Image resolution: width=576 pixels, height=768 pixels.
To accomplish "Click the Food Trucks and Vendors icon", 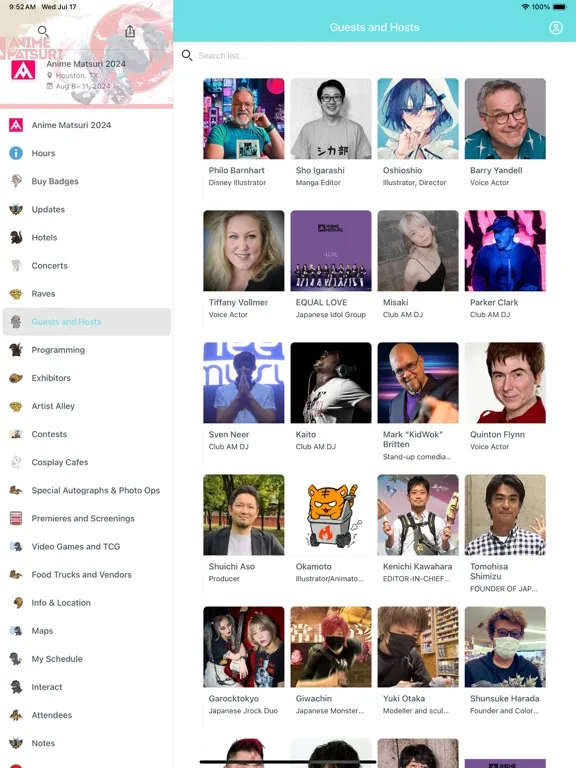I will tap(16, 575).
